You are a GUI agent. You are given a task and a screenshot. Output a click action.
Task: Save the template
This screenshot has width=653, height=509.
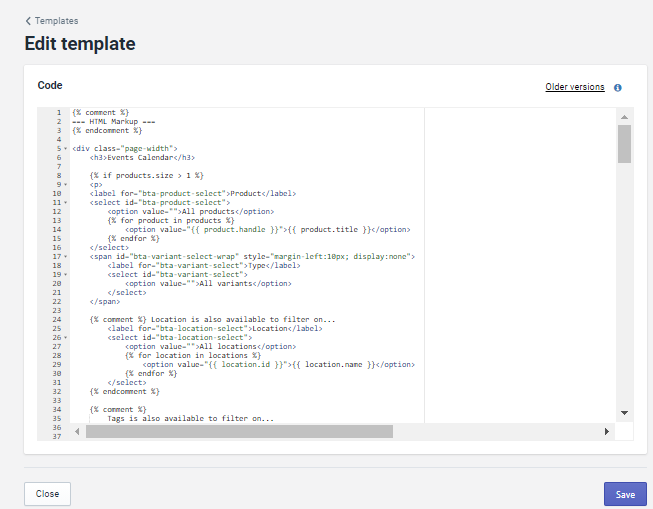point(624,494)
